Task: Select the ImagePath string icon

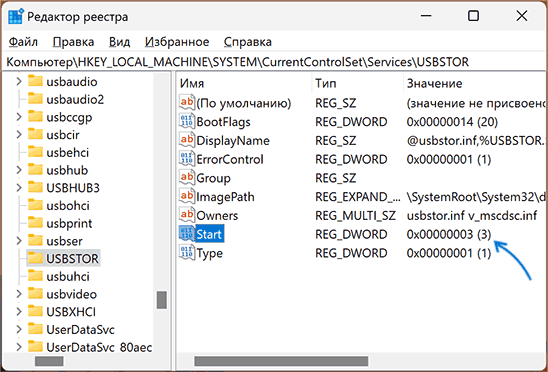Action: pyautogui.click(x=186, y=196)
